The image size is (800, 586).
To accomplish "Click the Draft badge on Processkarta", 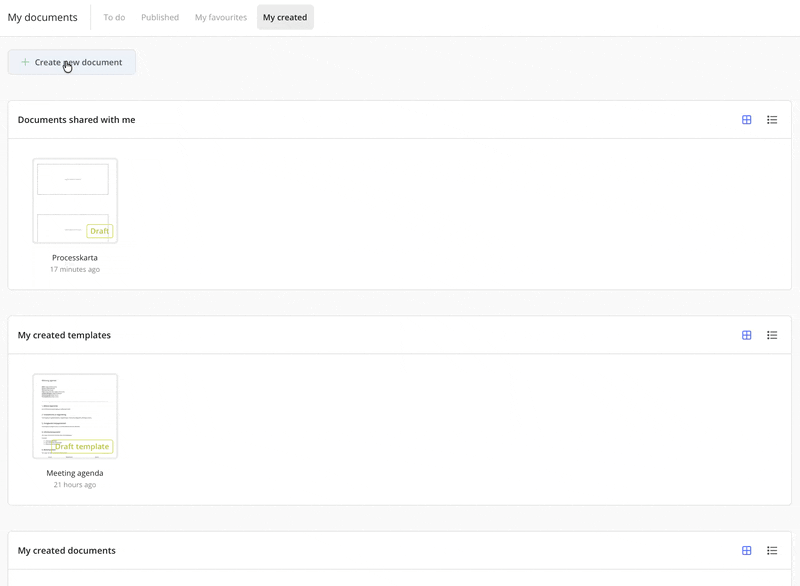I will coord(99,231).
